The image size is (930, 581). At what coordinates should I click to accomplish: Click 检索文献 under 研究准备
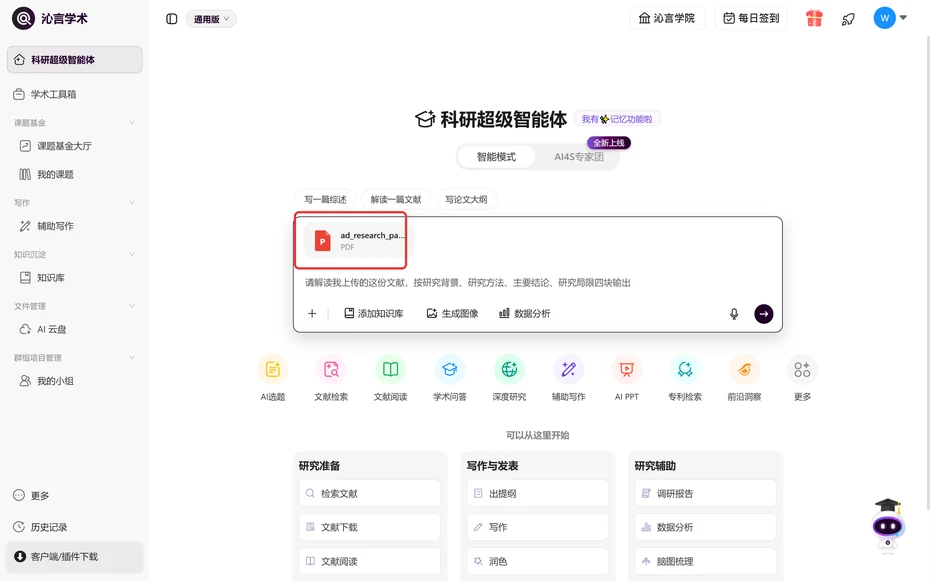[370, 493]
